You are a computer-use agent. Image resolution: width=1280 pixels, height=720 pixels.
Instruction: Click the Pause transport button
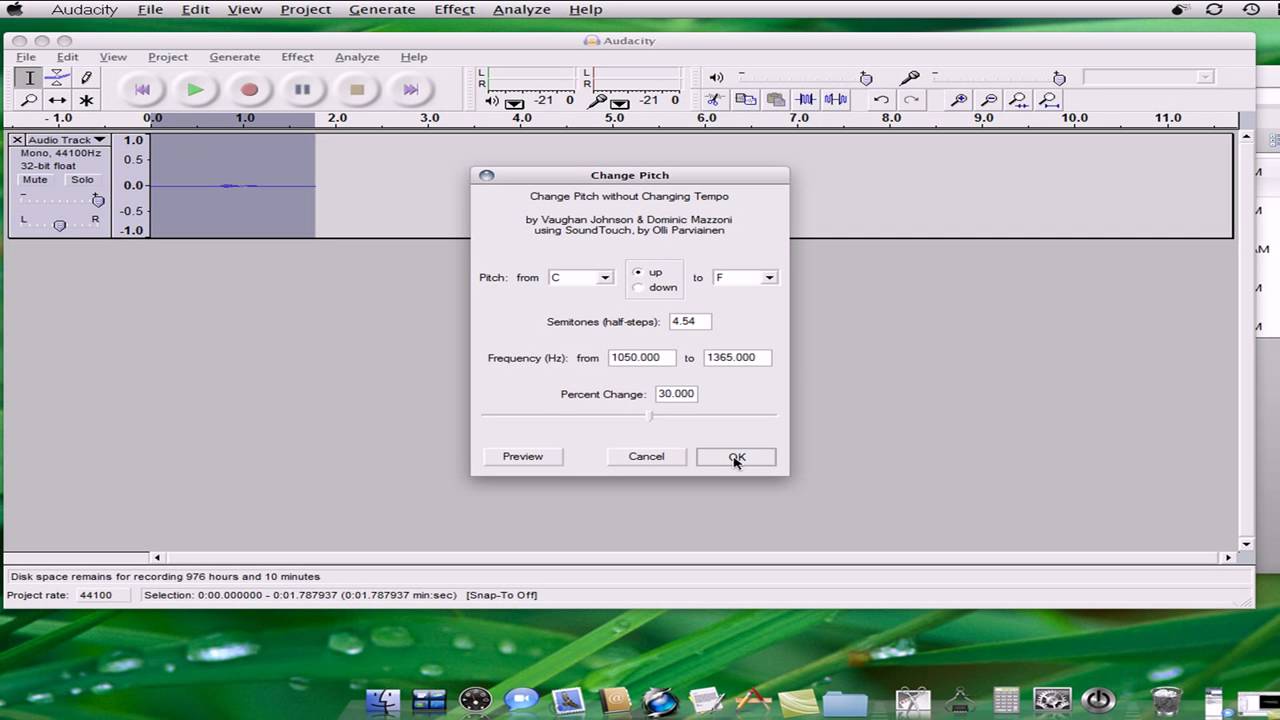click(x=303, y=90)
